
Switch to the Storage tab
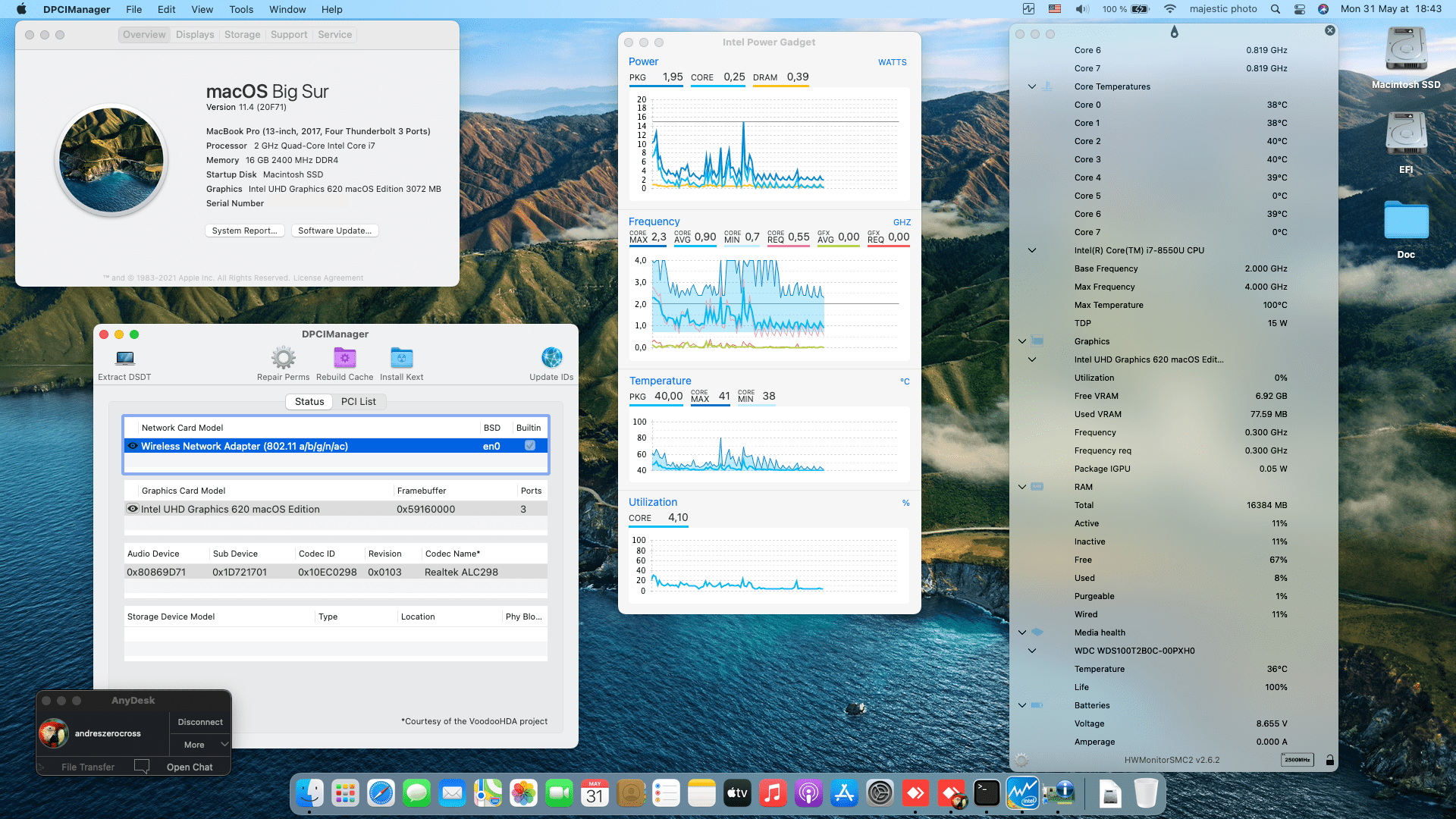pos(242,35)
